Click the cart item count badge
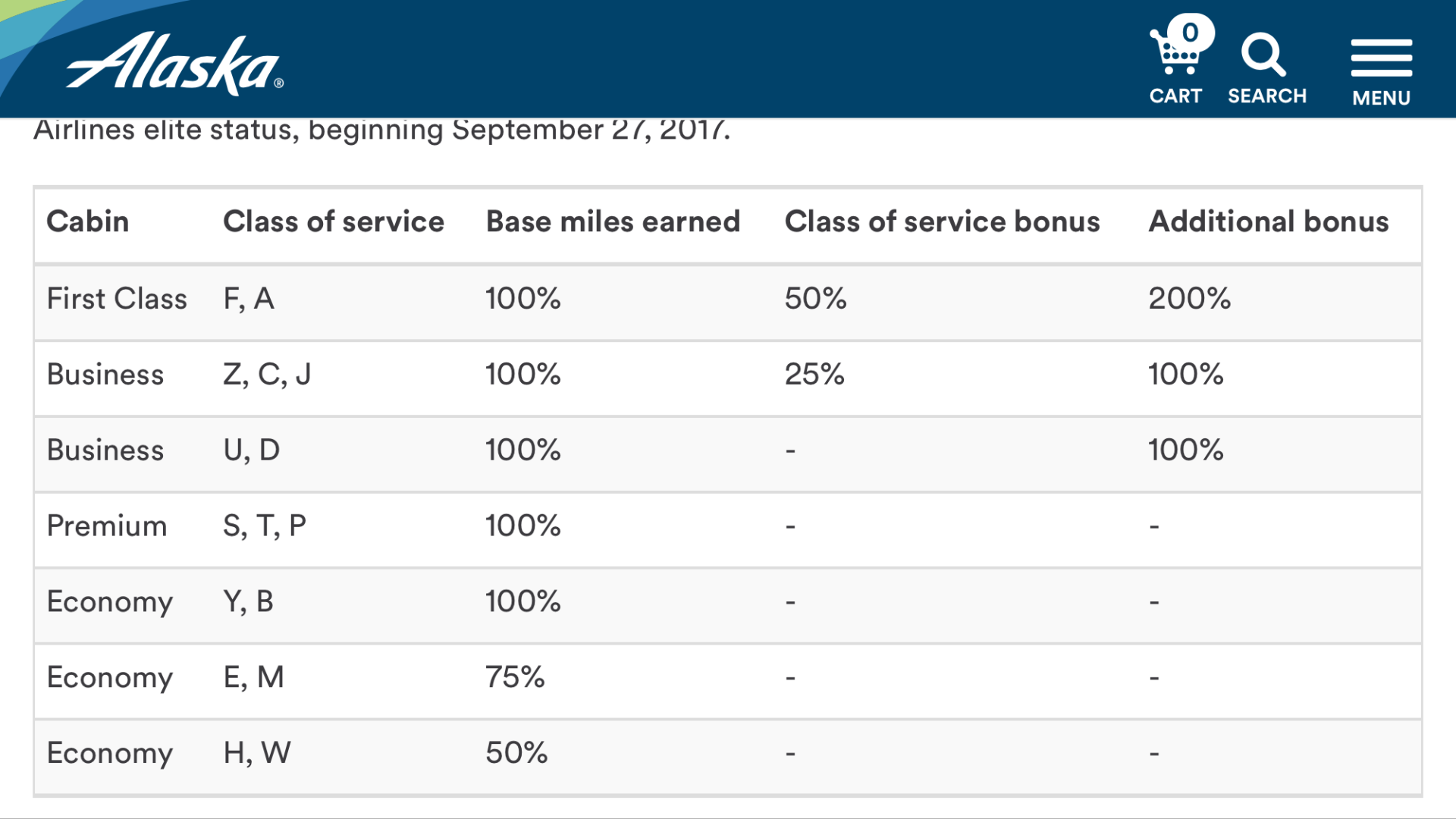The height and width of the screenshot is (819, 1456). tap(1191, 32)
